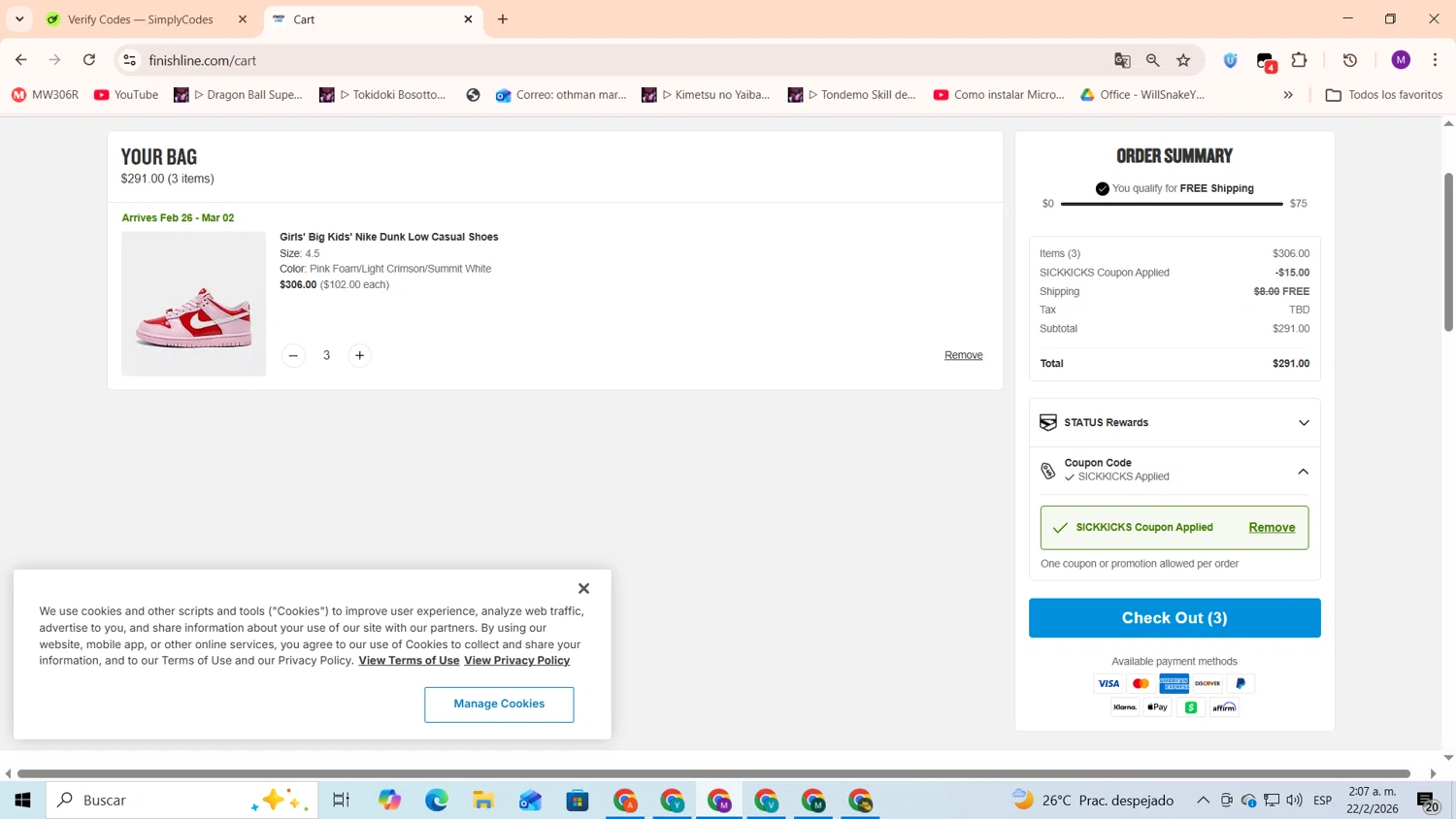The width and height of the screenshot is (1456, 819).
Task: Collapse the Coupon Code section
Action: pos(1304,472)
